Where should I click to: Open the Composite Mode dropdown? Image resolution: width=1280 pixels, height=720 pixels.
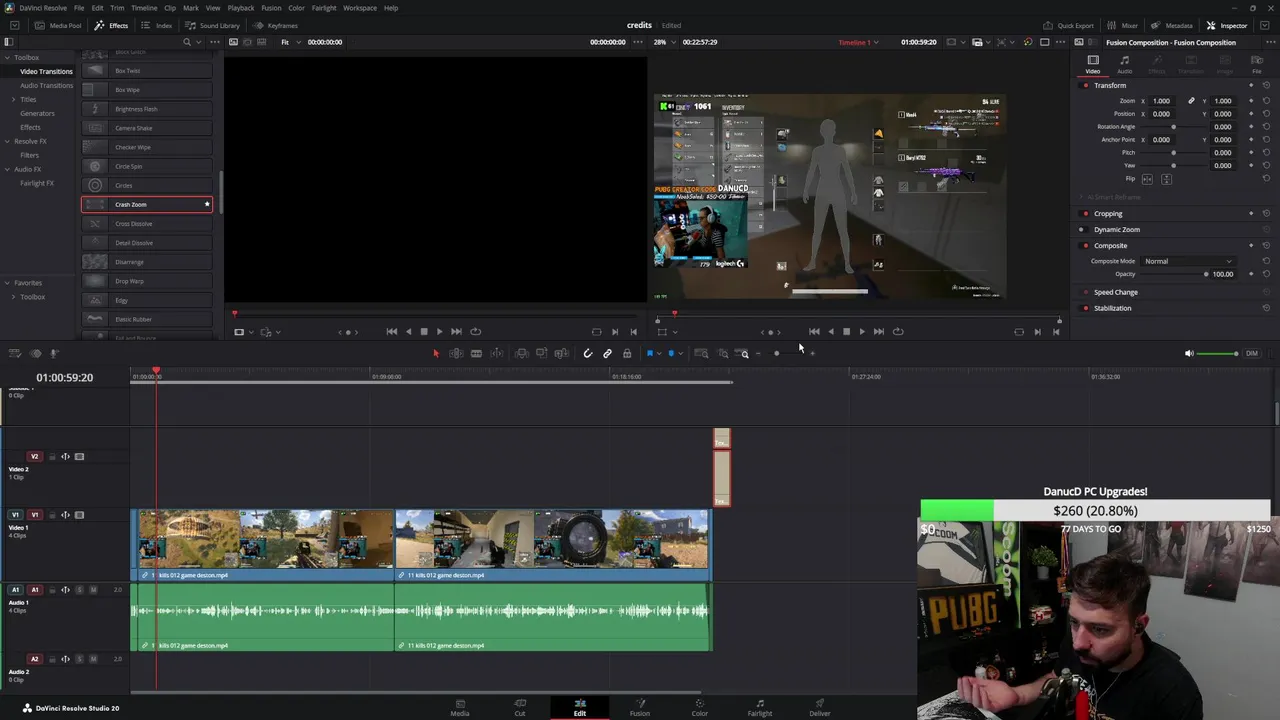(x=1188, y=261)
